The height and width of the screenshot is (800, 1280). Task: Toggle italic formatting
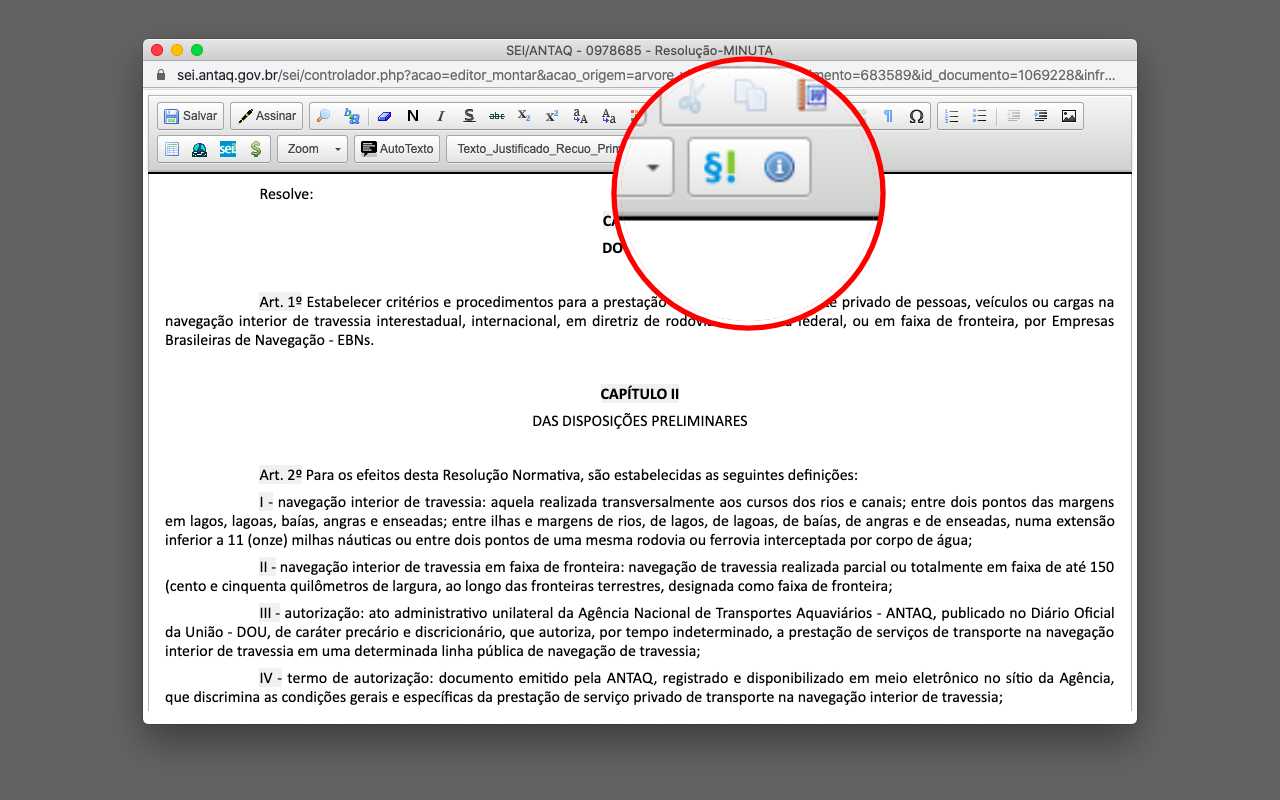tap(440, 116)
